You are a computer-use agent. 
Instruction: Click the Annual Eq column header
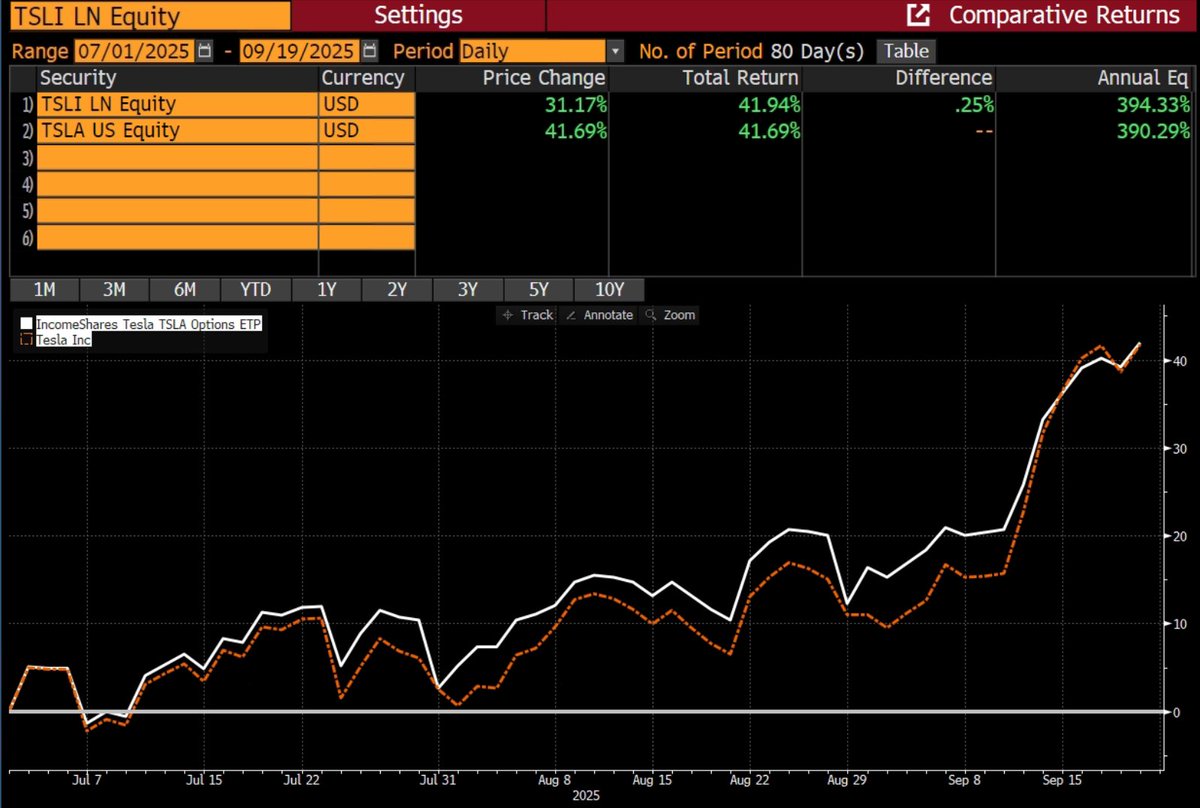click(1094, 78)
